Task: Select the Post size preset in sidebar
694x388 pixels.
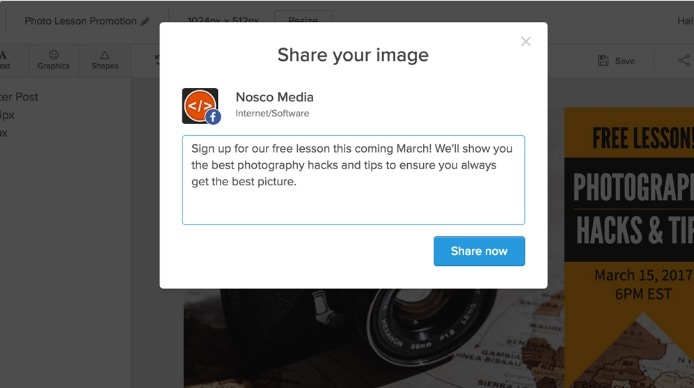Action: click(19, 97)
